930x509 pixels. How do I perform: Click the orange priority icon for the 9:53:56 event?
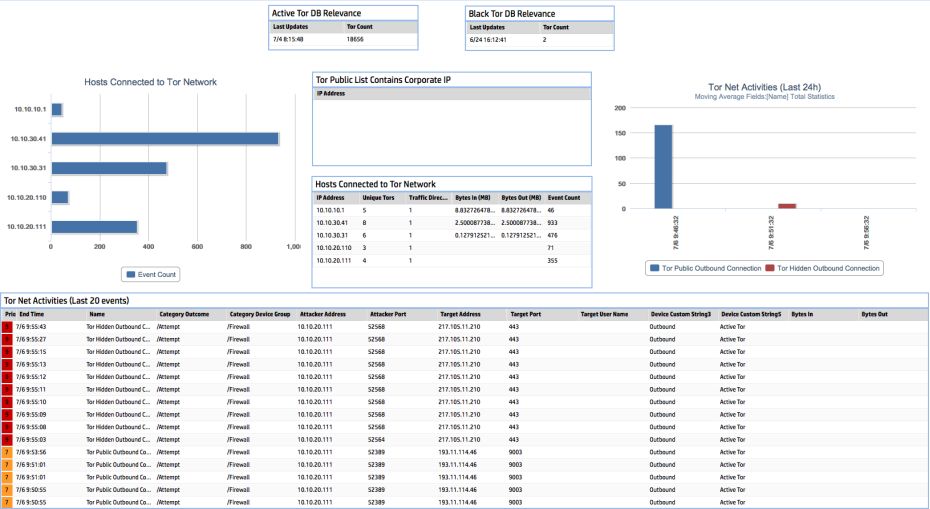click(x=8, y=451)
